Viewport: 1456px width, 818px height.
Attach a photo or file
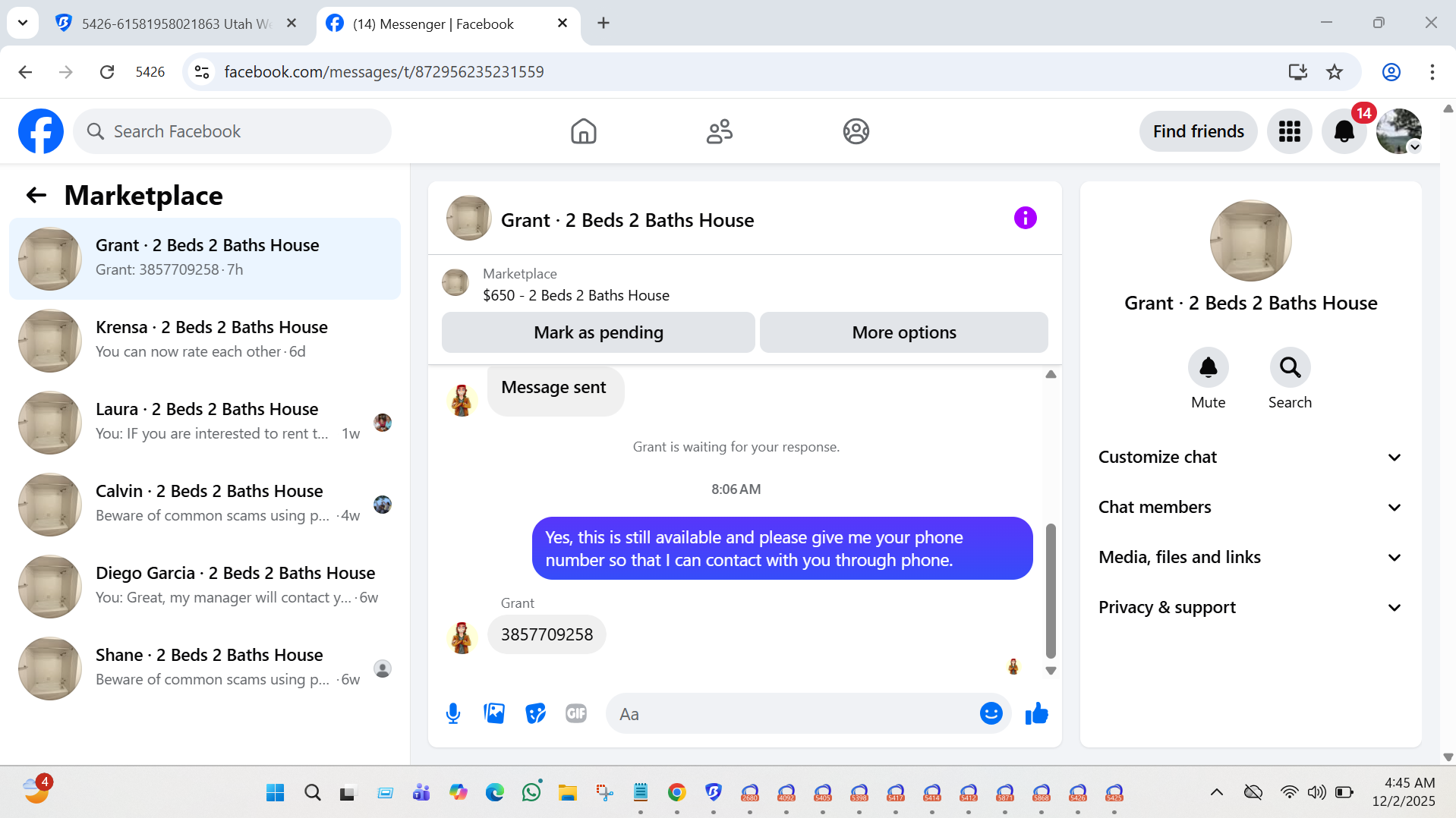(494, 713)
